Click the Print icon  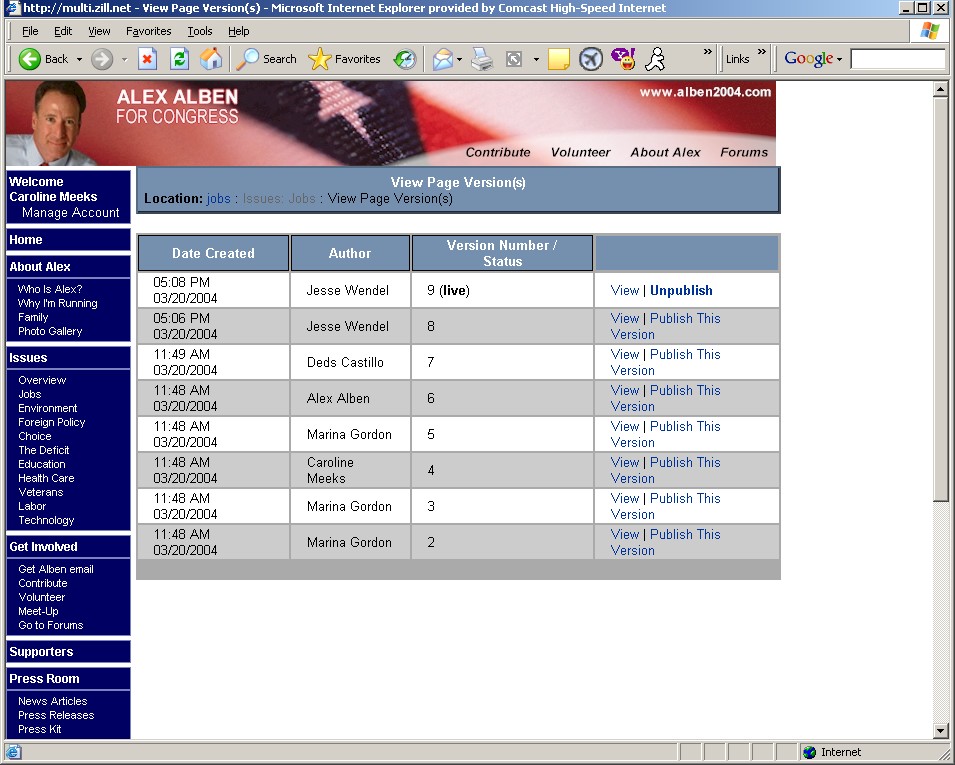pos(482,59)
